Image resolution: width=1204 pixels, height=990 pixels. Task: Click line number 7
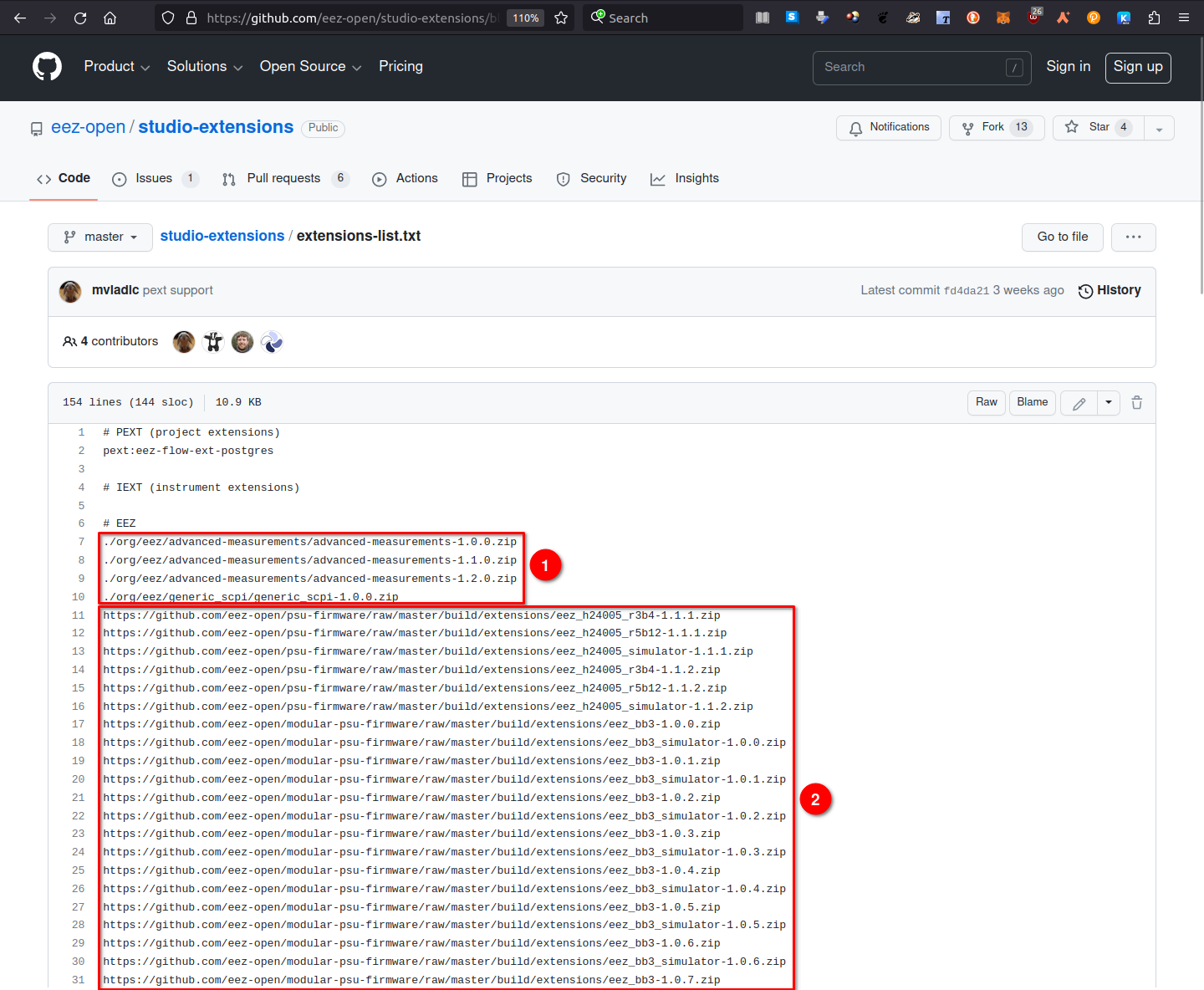(x=81, y=543)
